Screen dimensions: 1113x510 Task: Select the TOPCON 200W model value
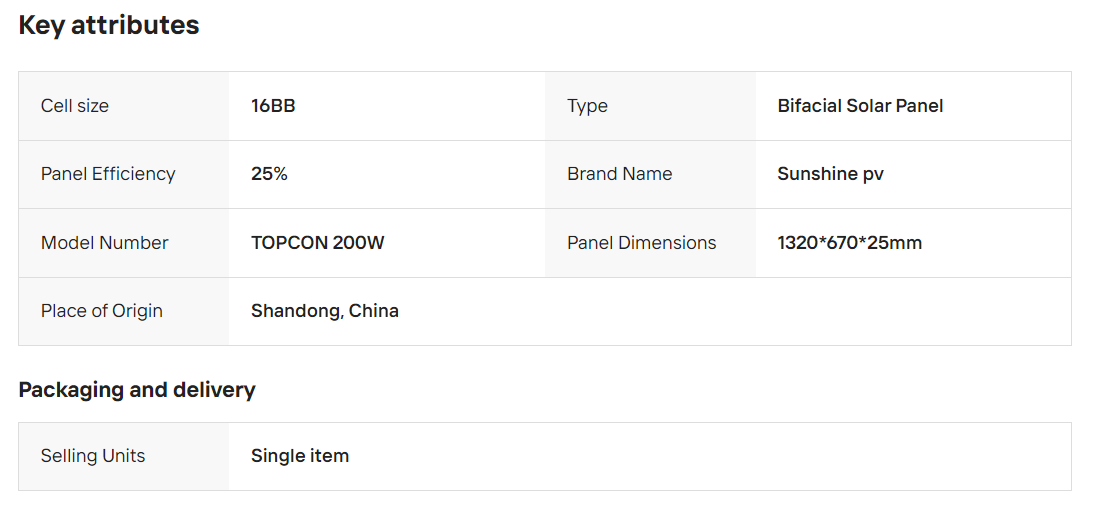point(317,243)
